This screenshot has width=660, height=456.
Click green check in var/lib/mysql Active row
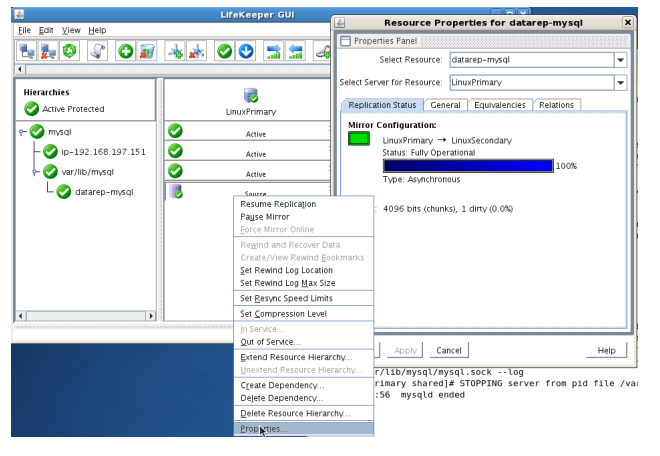pos(175,171)
